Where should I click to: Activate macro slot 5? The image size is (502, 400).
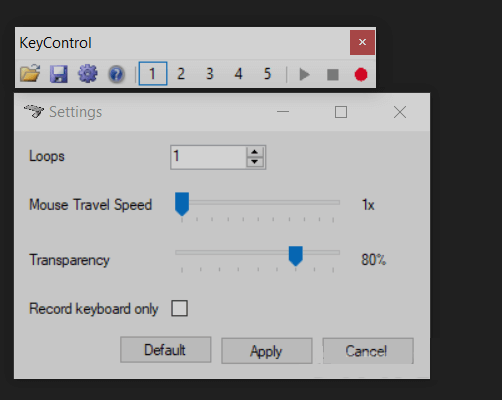[x=267, y=74]
